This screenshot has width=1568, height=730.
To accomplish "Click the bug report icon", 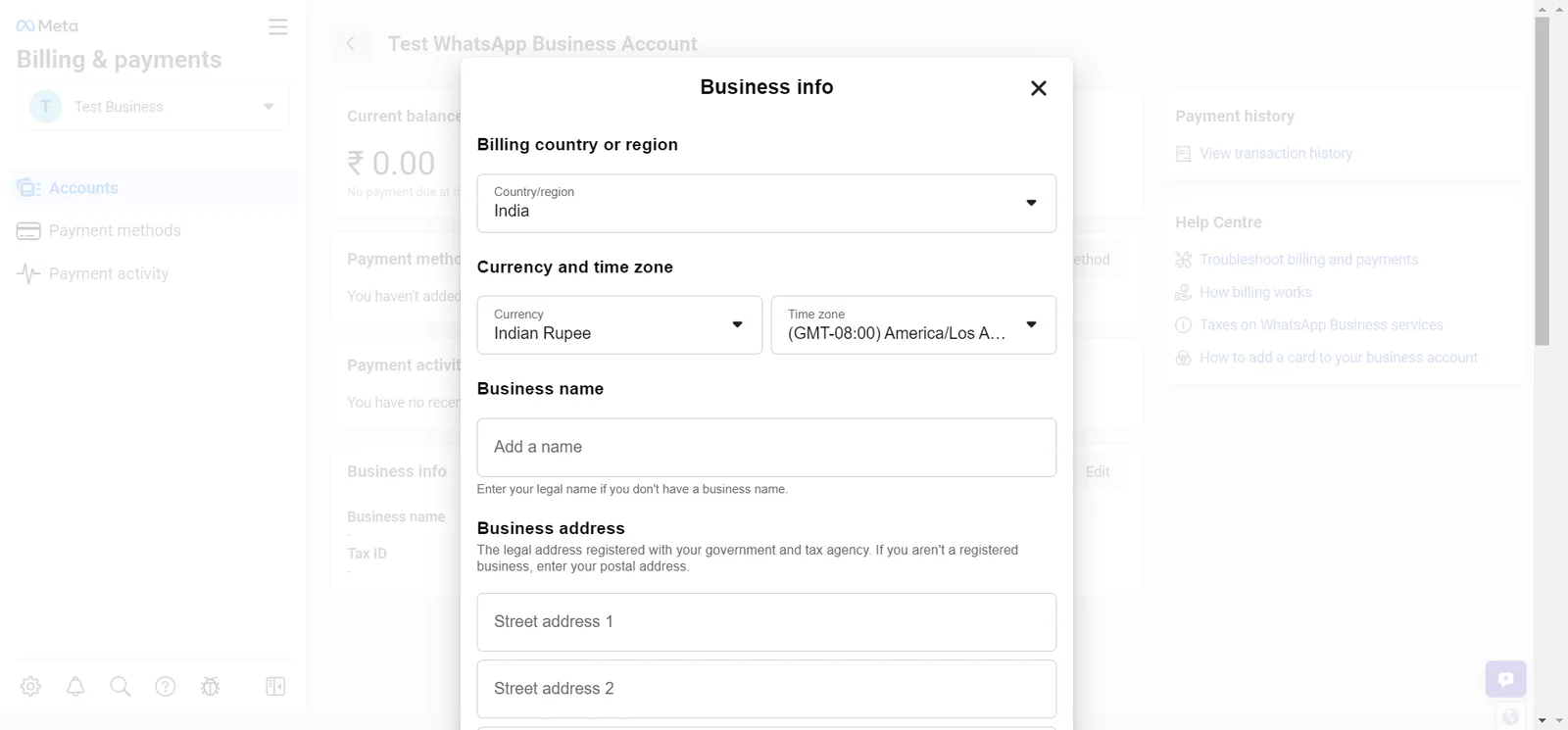I will coord(211,687).
